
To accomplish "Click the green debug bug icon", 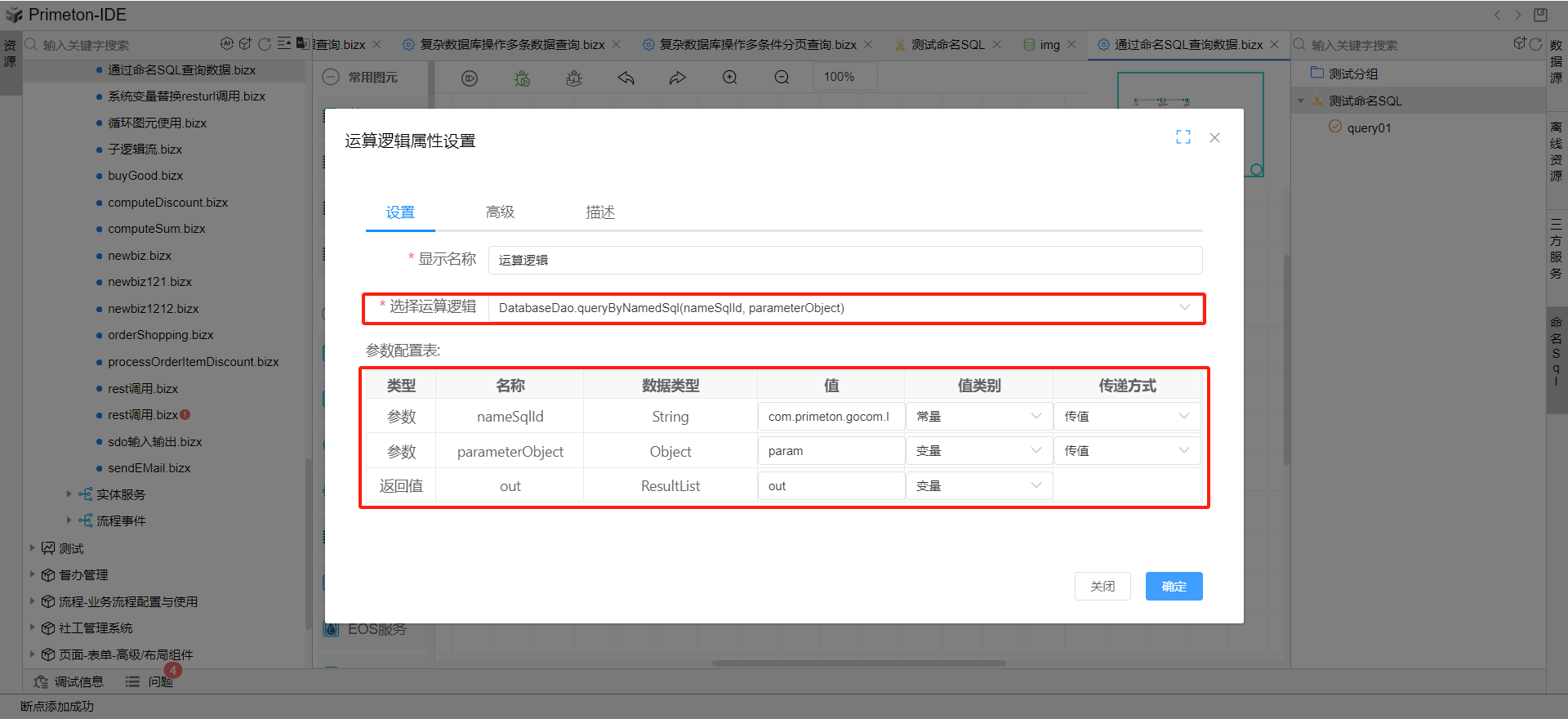I will [522, 78].
